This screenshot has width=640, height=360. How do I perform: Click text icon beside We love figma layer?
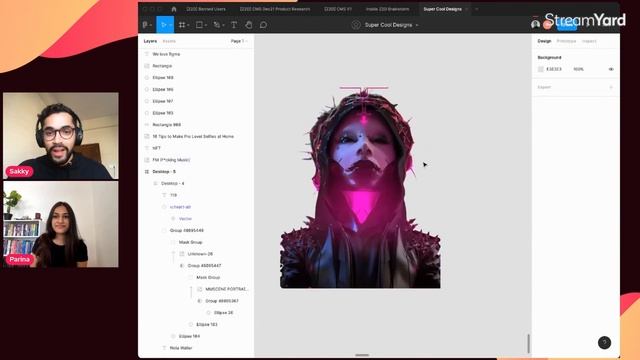coord(147,54)
